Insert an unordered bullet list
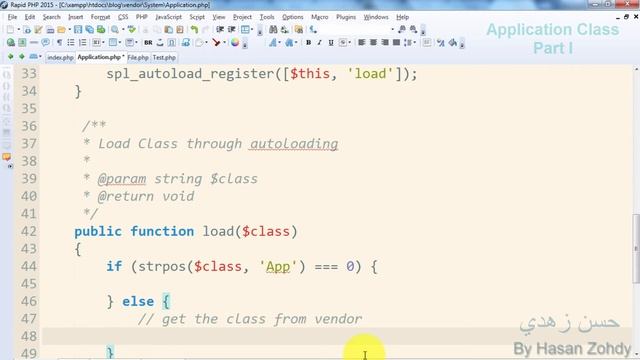 [71, 42]
